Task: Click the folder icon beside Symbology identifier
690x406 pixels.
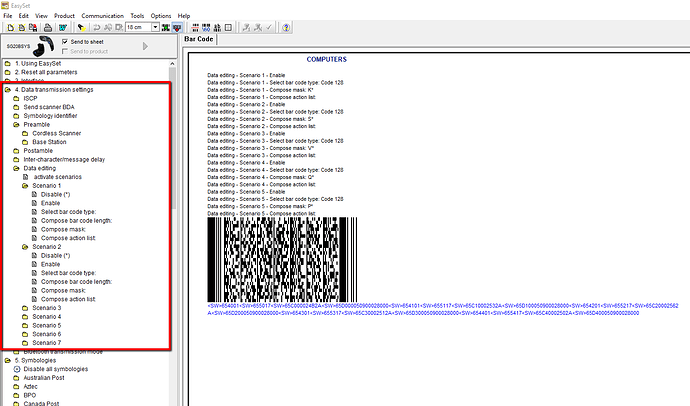Action: click(16, 116)
